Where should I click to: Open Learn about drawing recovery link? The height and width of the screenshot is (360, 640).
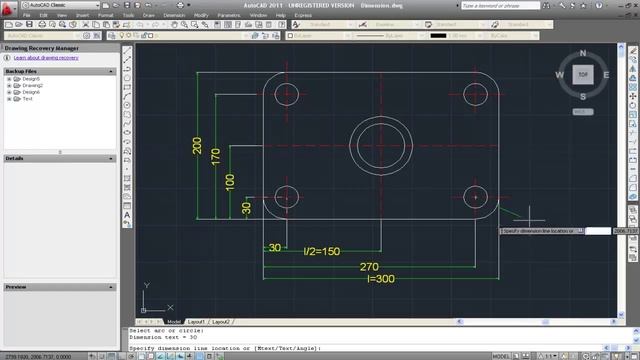point(46,58)
